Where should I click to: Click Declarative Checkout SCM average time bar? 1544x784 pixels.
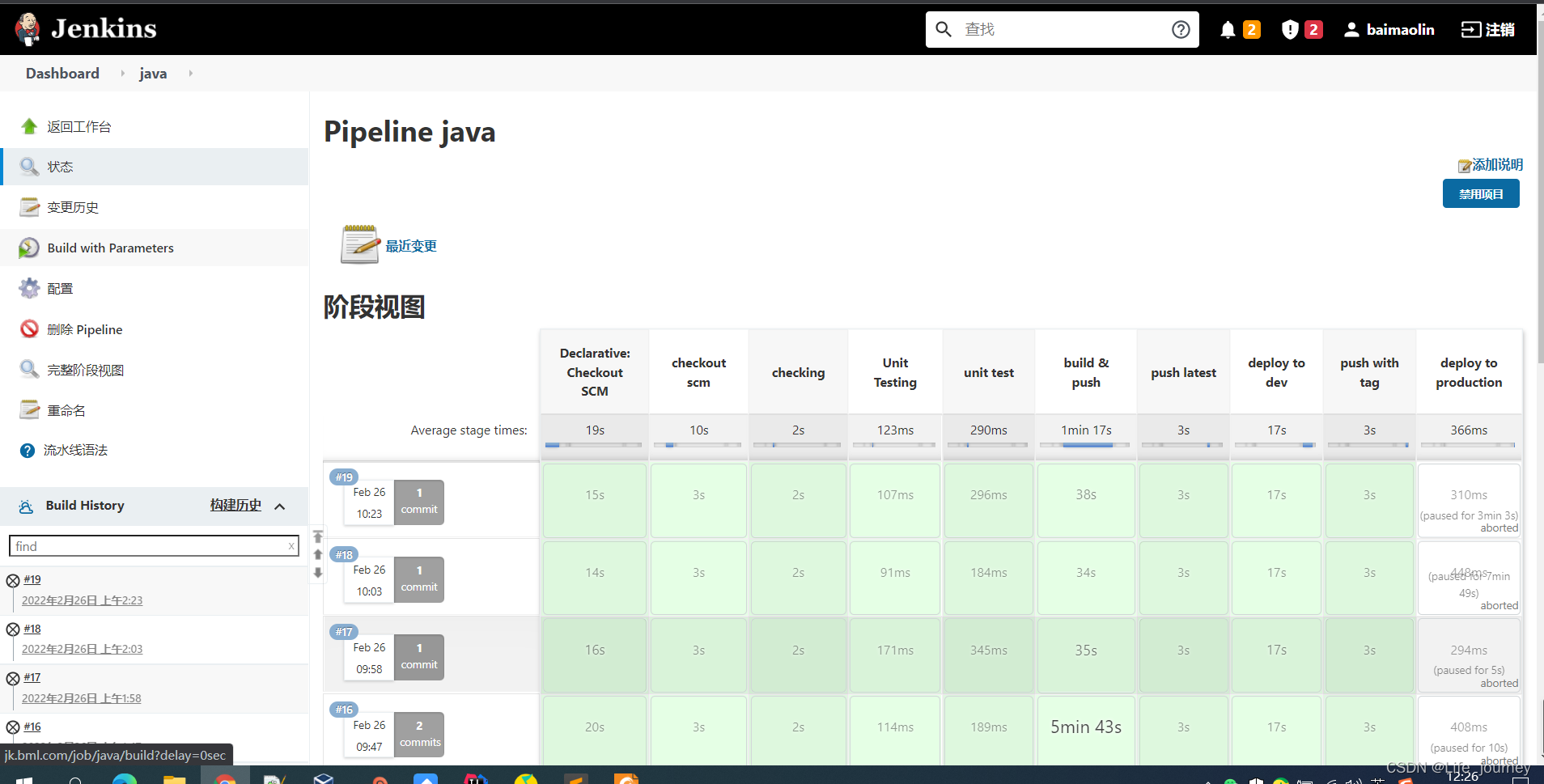pyautogui.click(x=594, y=444)
